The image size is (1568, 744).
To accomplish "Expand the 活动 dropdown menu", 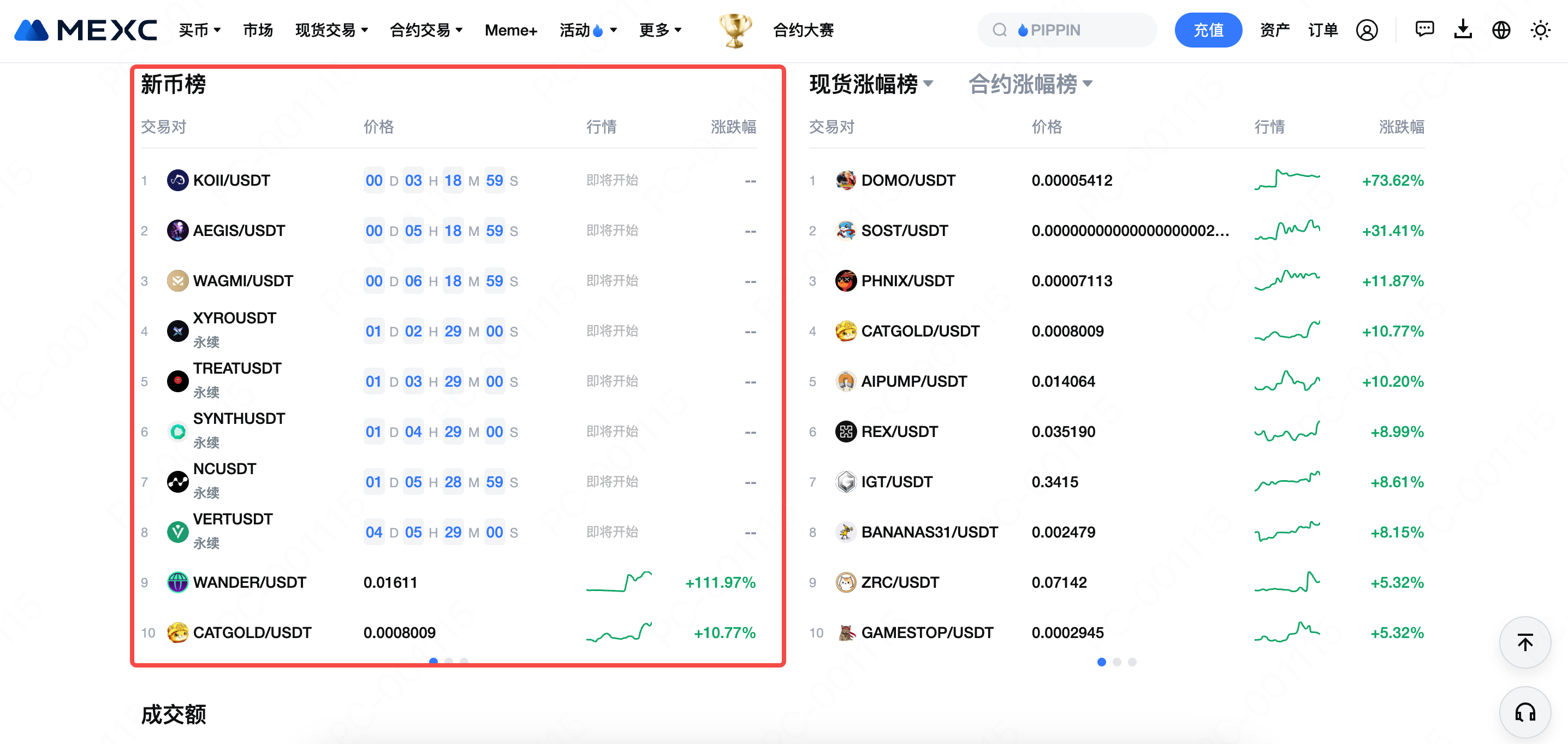I will point(589,30).
